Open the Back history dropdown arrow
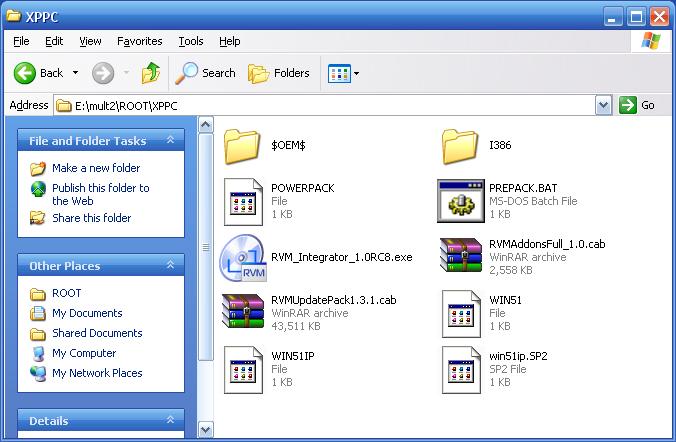This screenshot has height=442, width=676. [x=75, y=73]
